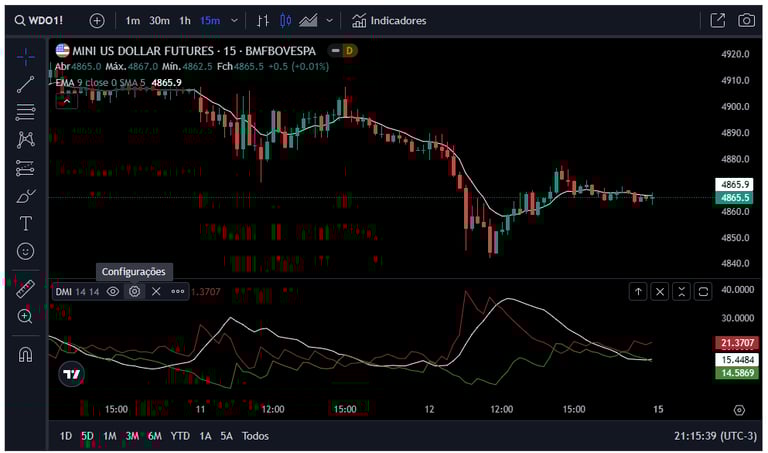This screenshot has height=453, width=768.
Task: Toggle DMI indicator visibility eye
Action: (113, 292)
